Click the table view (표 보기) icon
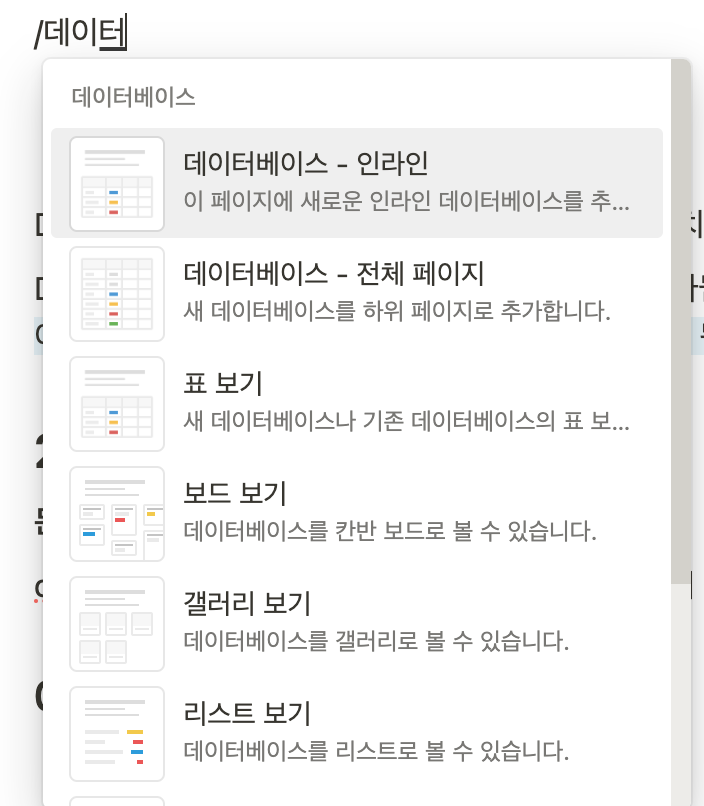This screenshot has width=704, height=806. pyautogui.click(x=117, y=404)
